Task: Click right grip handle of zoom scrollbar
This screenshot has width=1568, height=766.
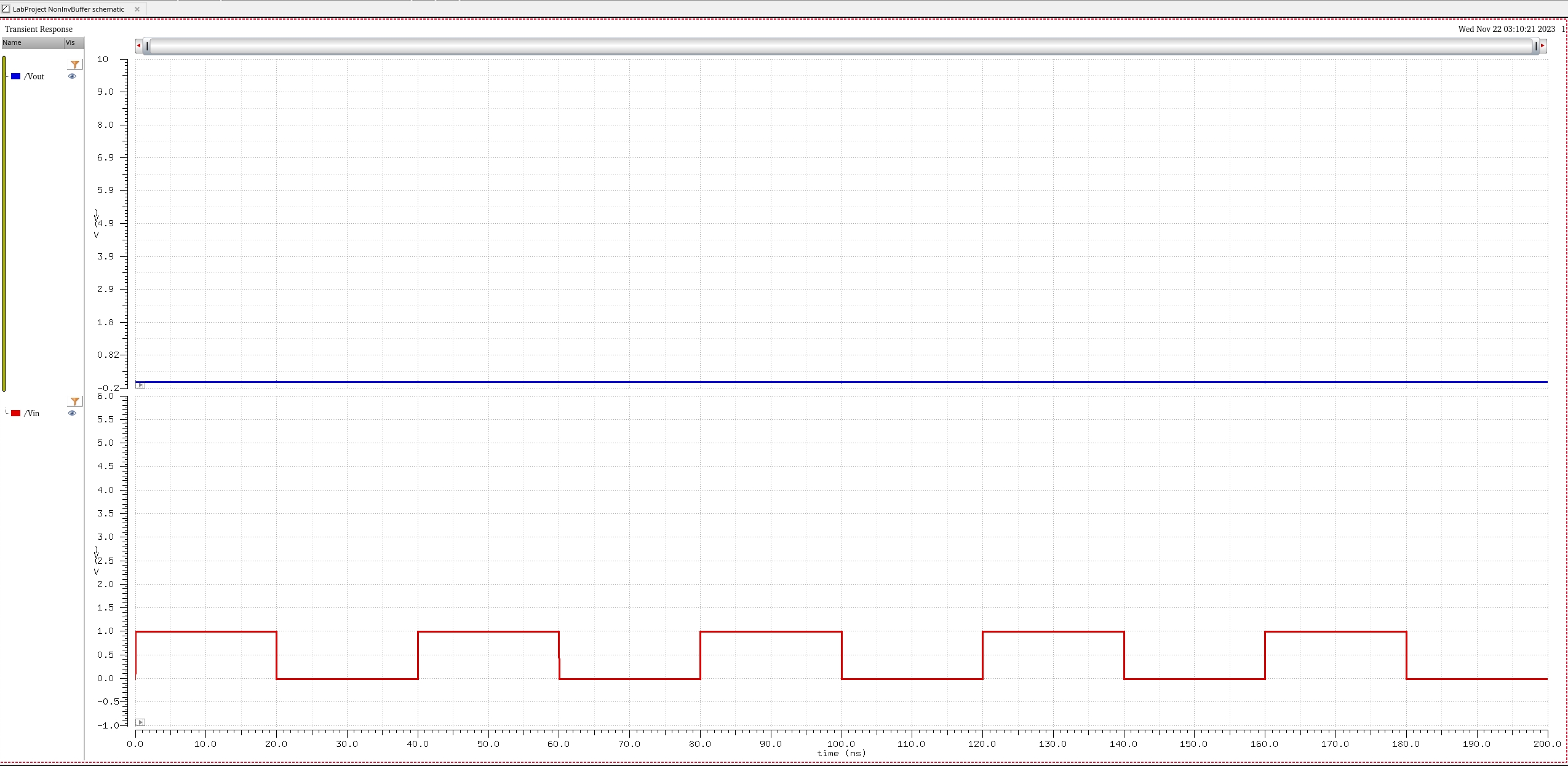Action: [1535, 46]
